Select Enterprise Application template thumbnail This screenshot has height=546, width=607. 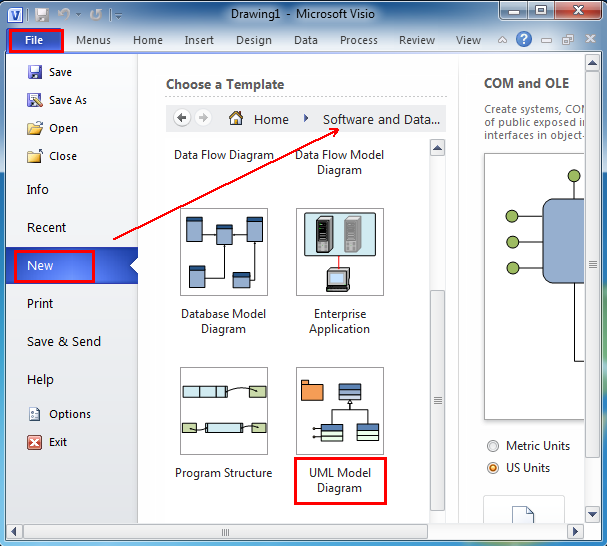click(340, 252)
